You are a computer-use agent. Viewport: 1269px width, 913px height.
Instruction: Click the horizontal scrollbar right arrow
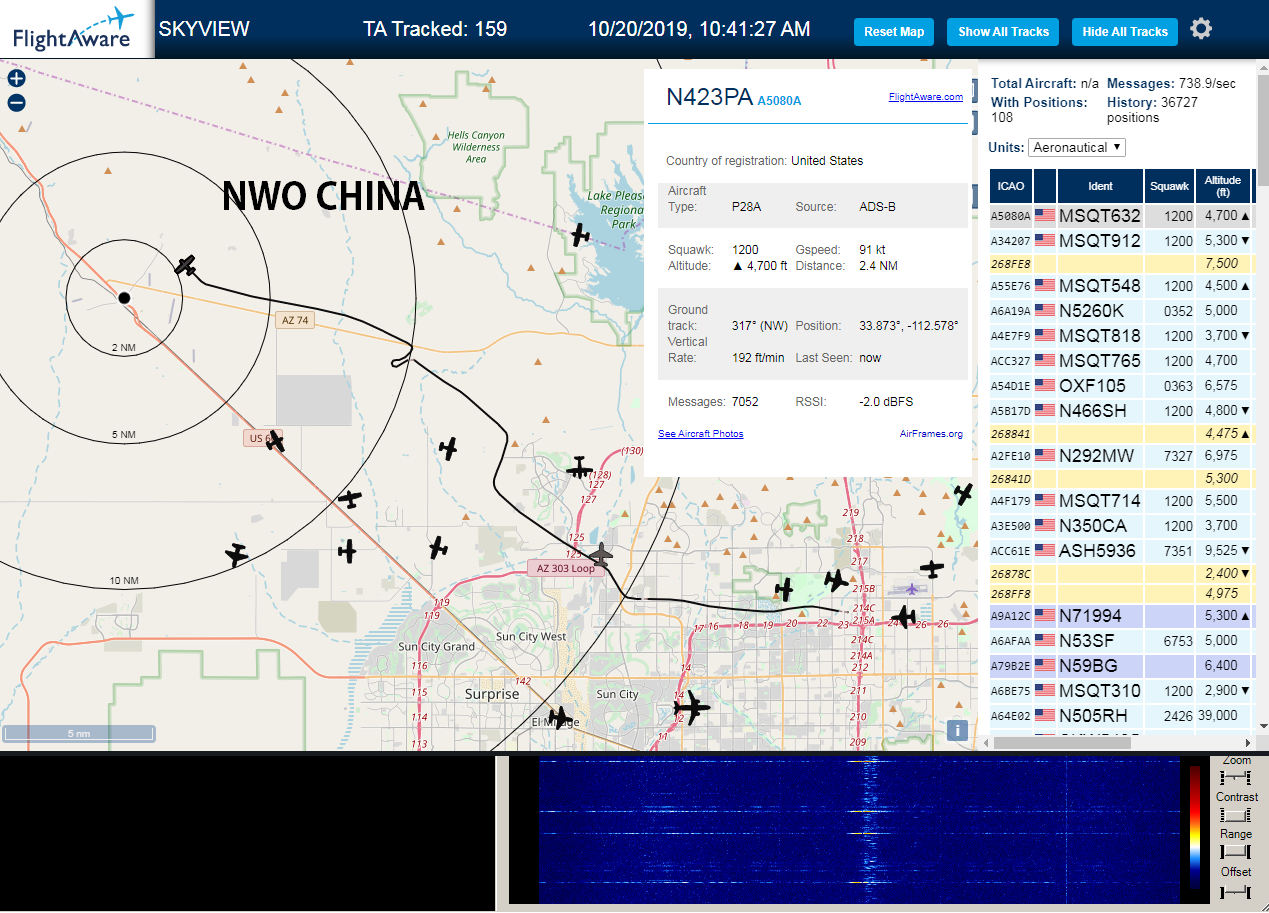click(x=1246, y=743)
